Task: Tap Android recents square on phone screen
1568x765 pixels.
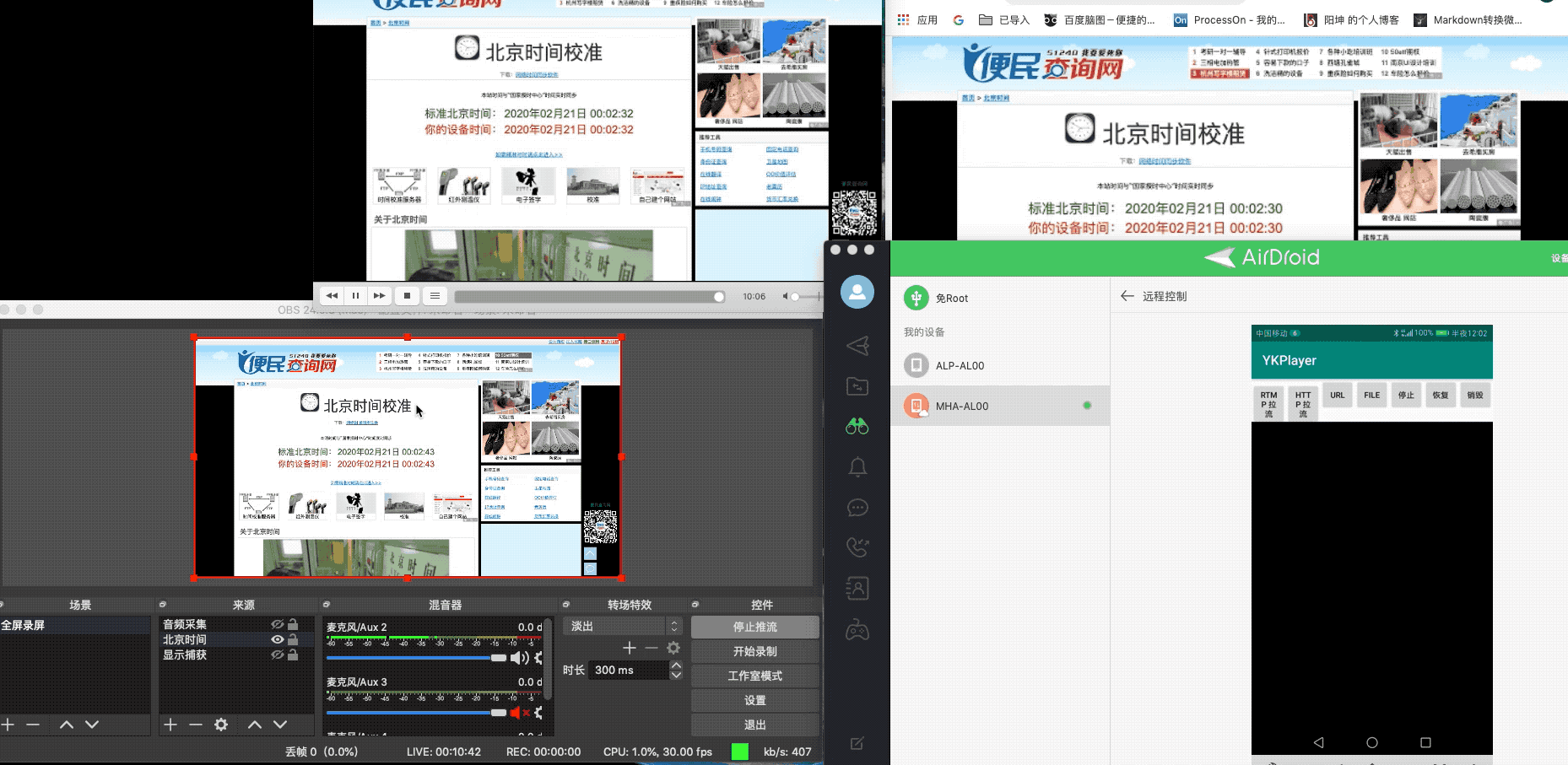Action: coord(1425,742)
